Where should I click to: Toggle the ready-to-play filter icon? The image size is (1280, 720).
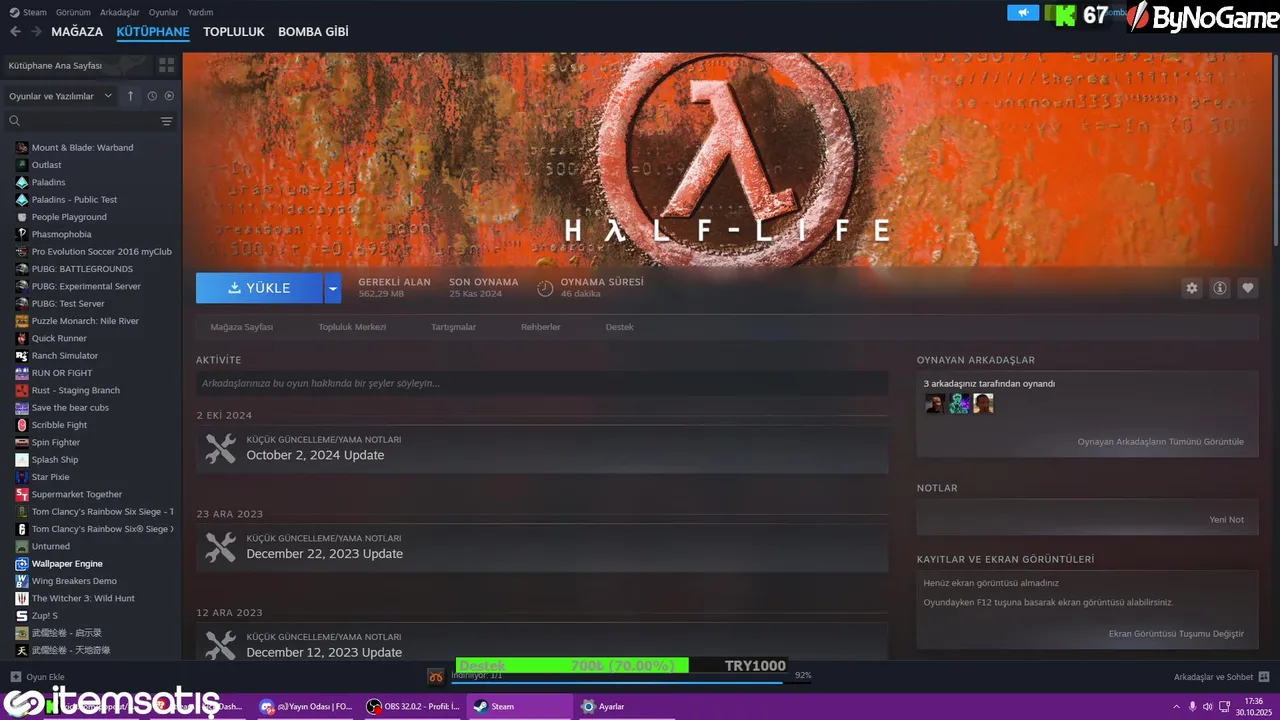pos(169,96)
